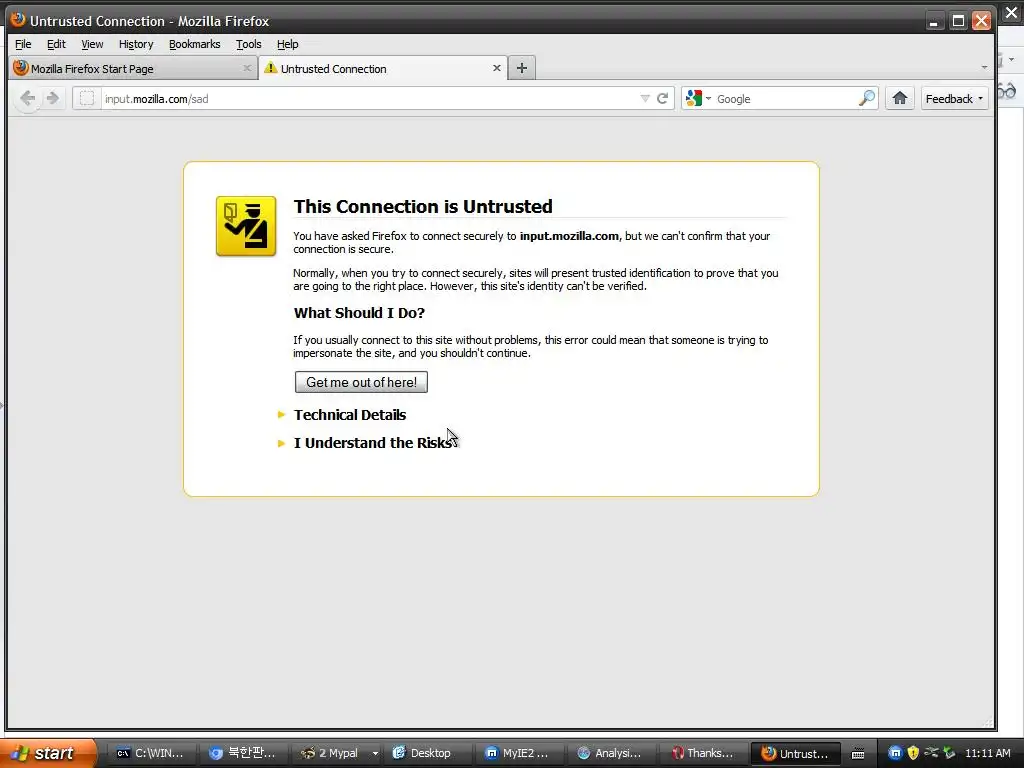Click the keyboard icon on the taskbar
This screenshot has height=768, width=1024.
[x=858, y=754]
